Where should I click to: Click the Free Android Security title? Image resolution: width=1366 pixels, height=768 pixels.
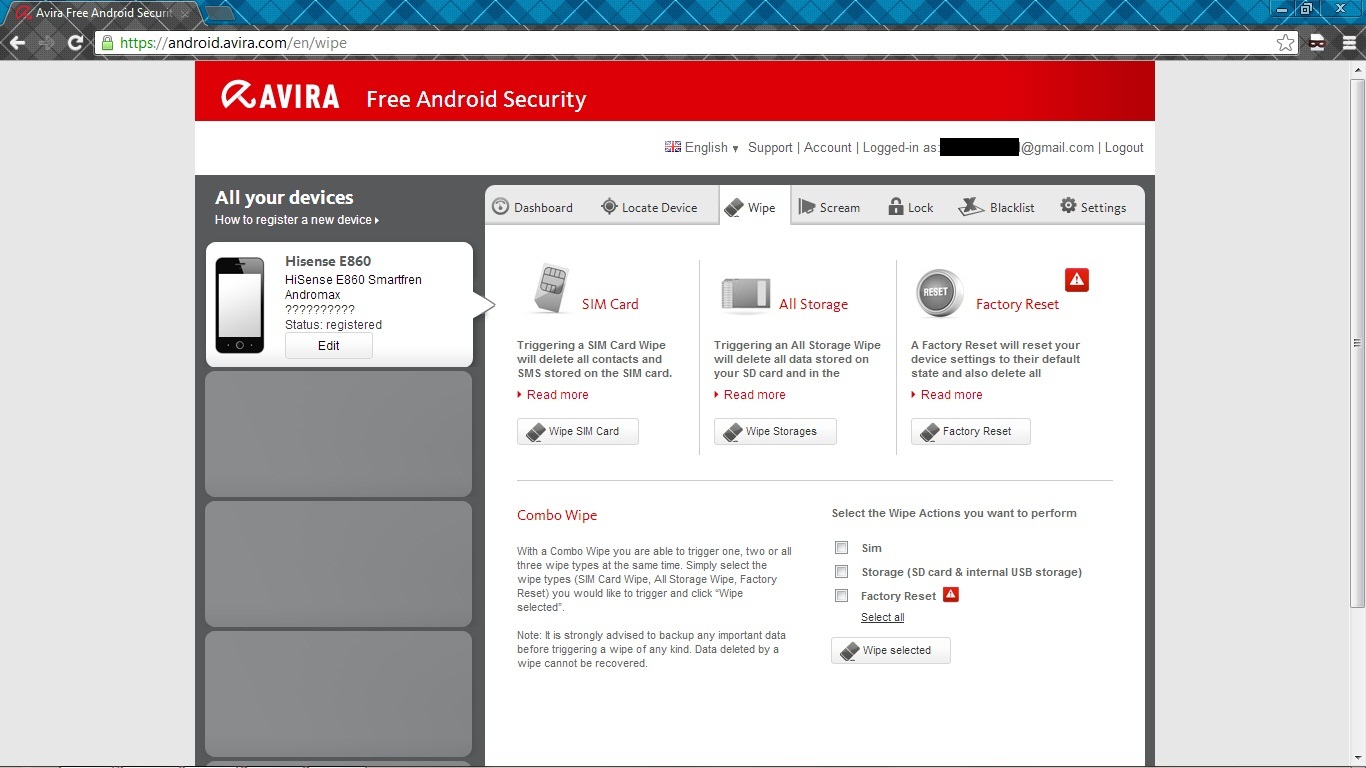pyautogui.click(x=476, y=99)
